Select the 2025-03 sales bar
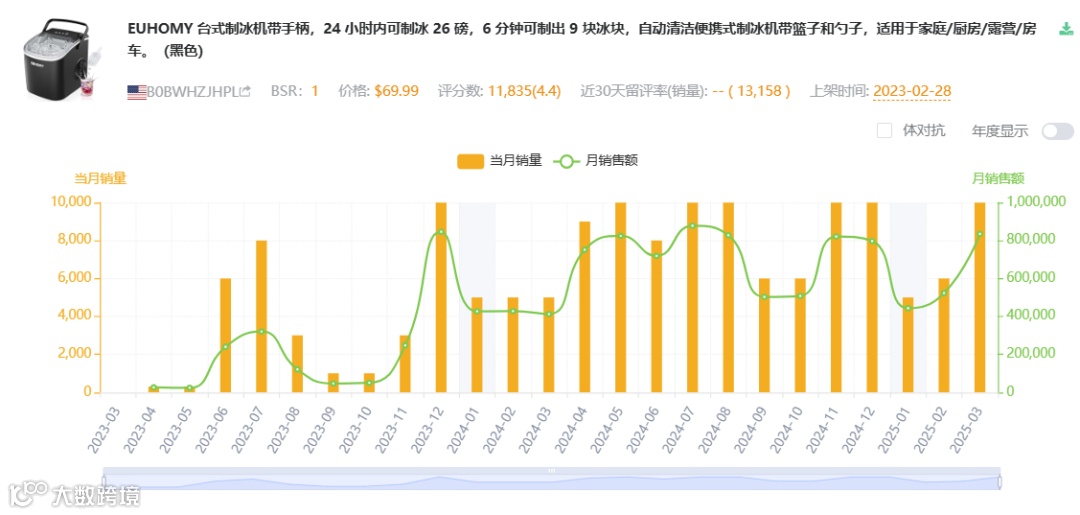This screenshot has height=515, width=1080. pos(979,297)
